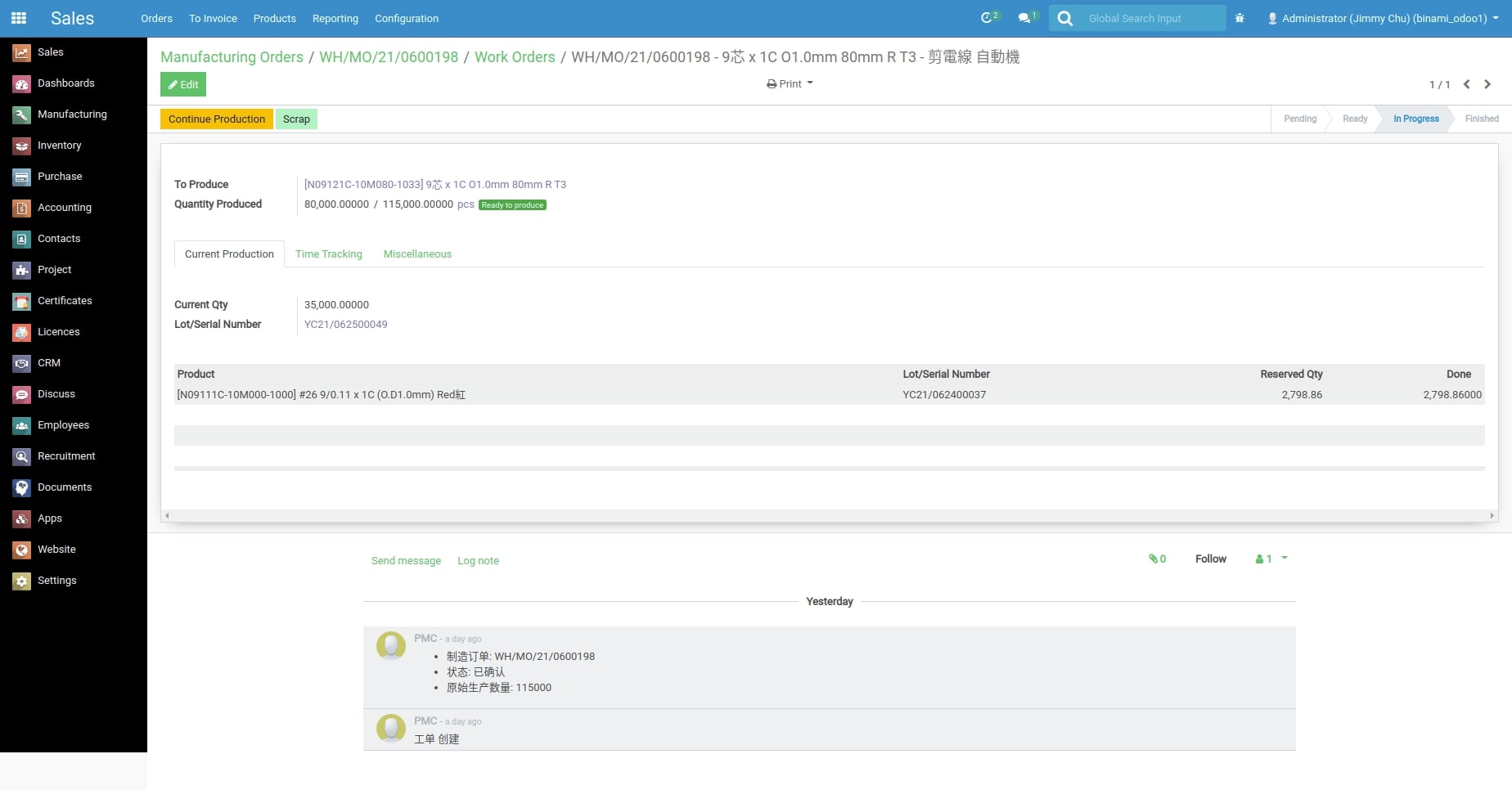Screen dimensions: 1512x790
Task: Open the CRM handshake icon
Action: (22, 363)
